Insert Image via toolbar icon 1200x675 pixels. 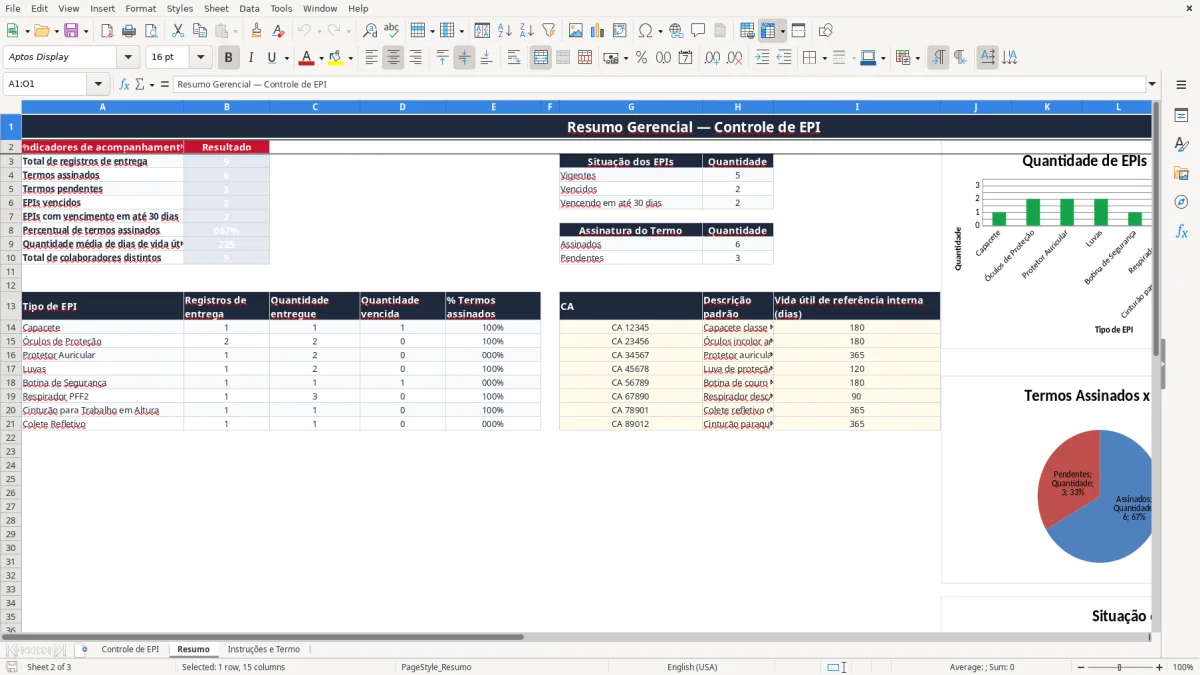pos(575,31)
